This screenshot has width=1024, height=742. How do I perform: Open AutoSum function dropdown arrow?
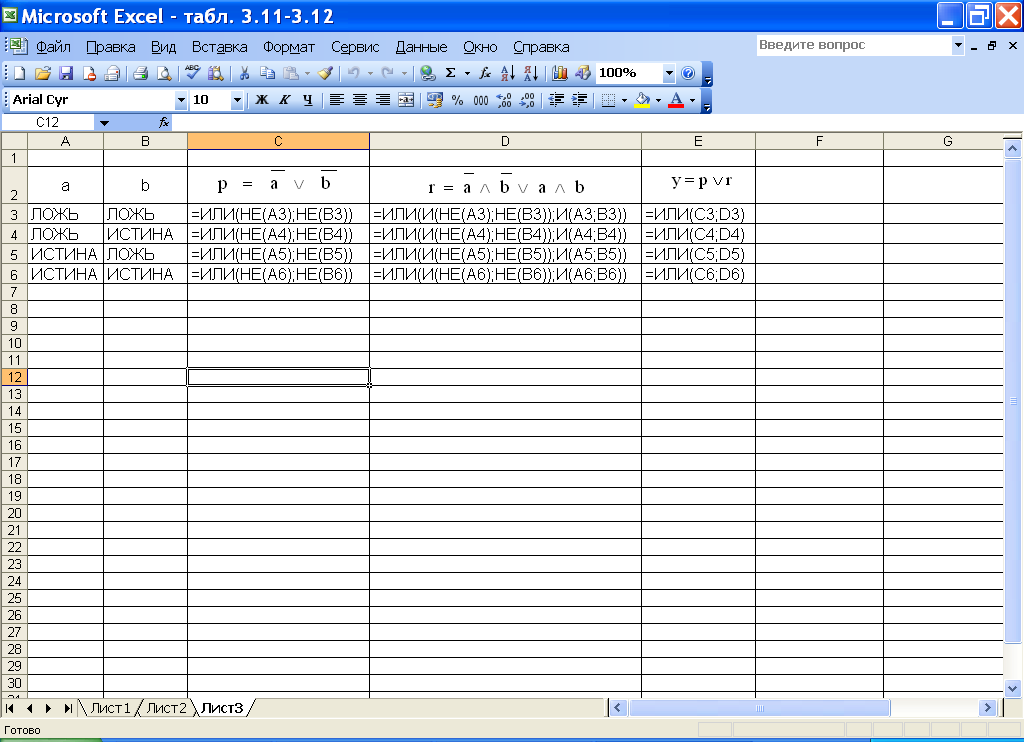467,73
